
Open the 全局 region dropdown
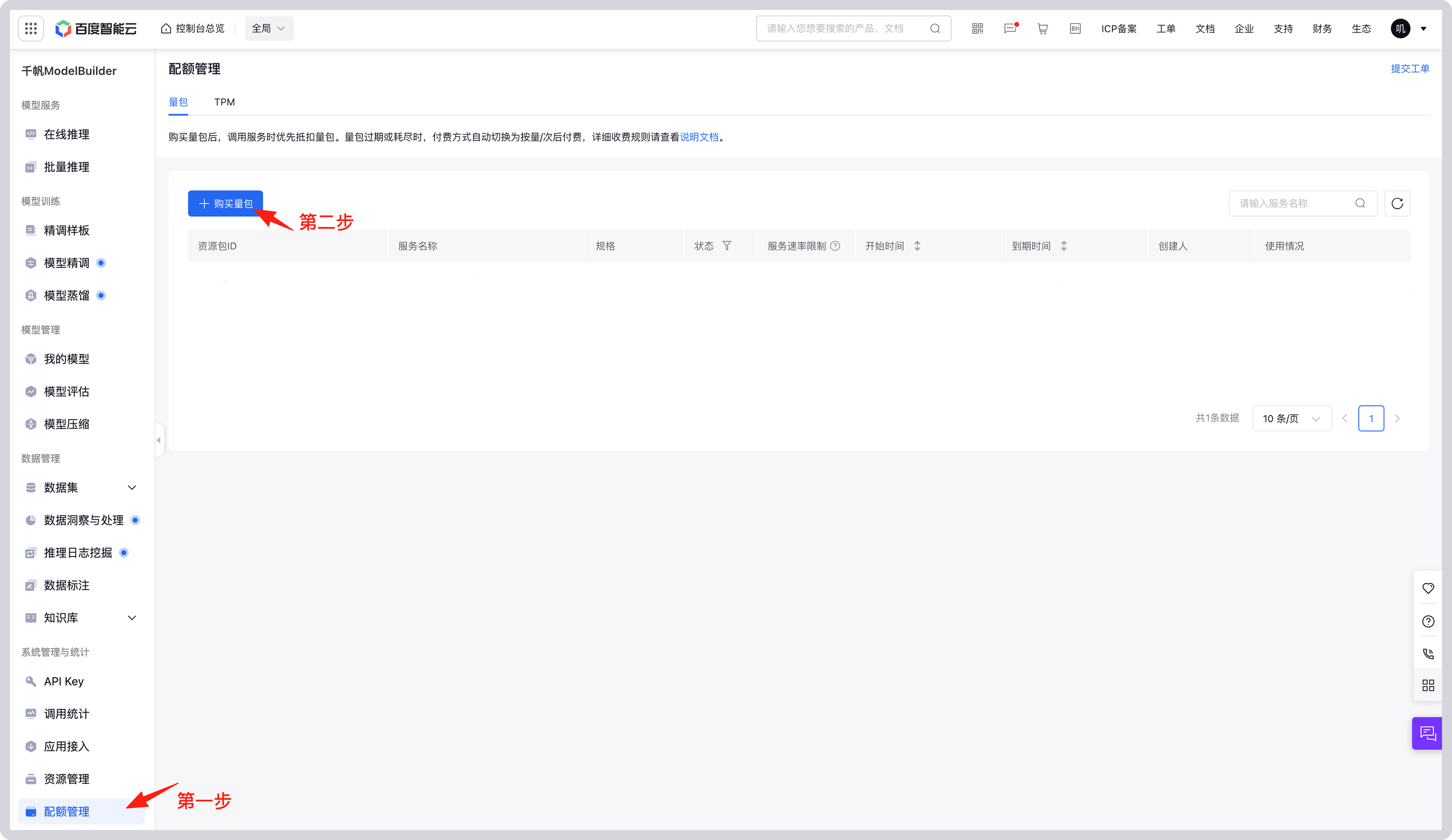pyautogui.click(x=269, y=28)
